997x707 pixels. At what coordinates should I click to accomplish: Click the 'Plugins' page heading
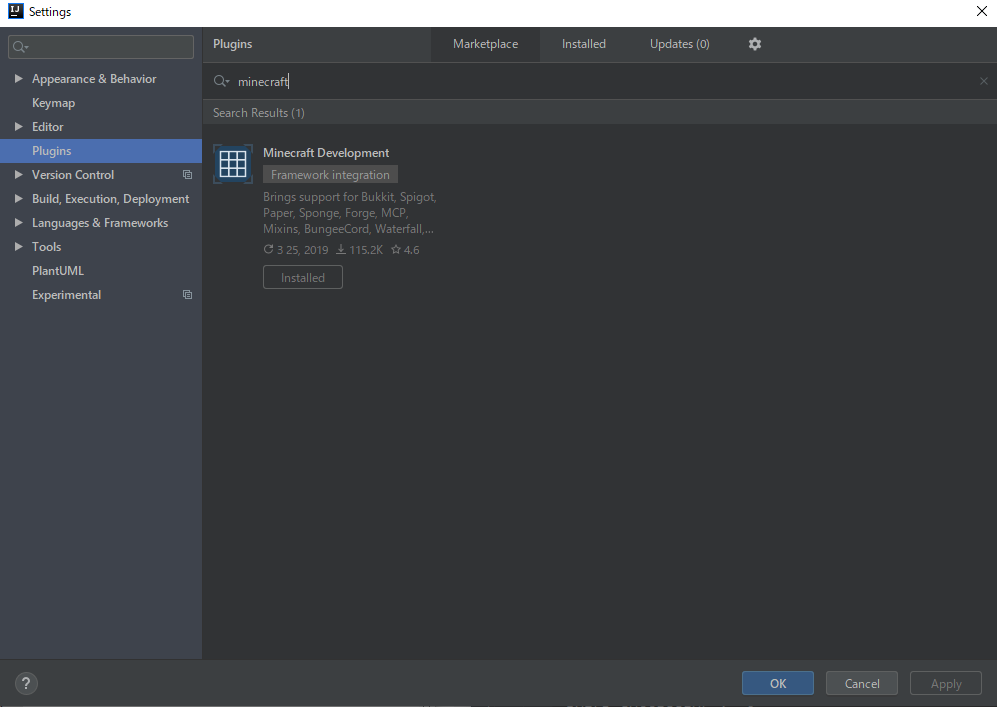pyautogui.click(x=233, y=44)
